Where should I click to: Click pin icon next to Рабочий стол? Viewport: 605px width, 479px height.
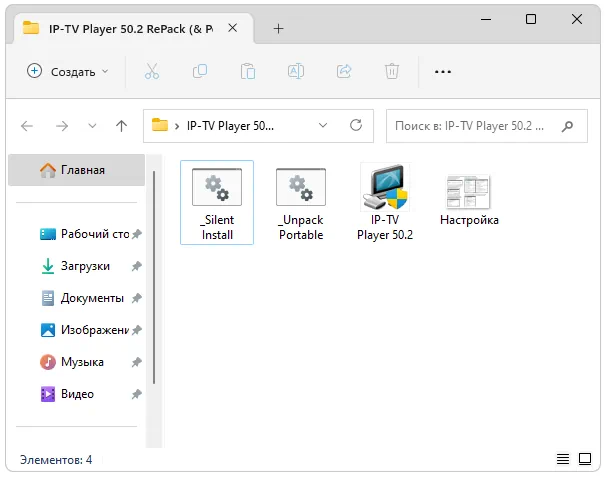coord(137,234)
